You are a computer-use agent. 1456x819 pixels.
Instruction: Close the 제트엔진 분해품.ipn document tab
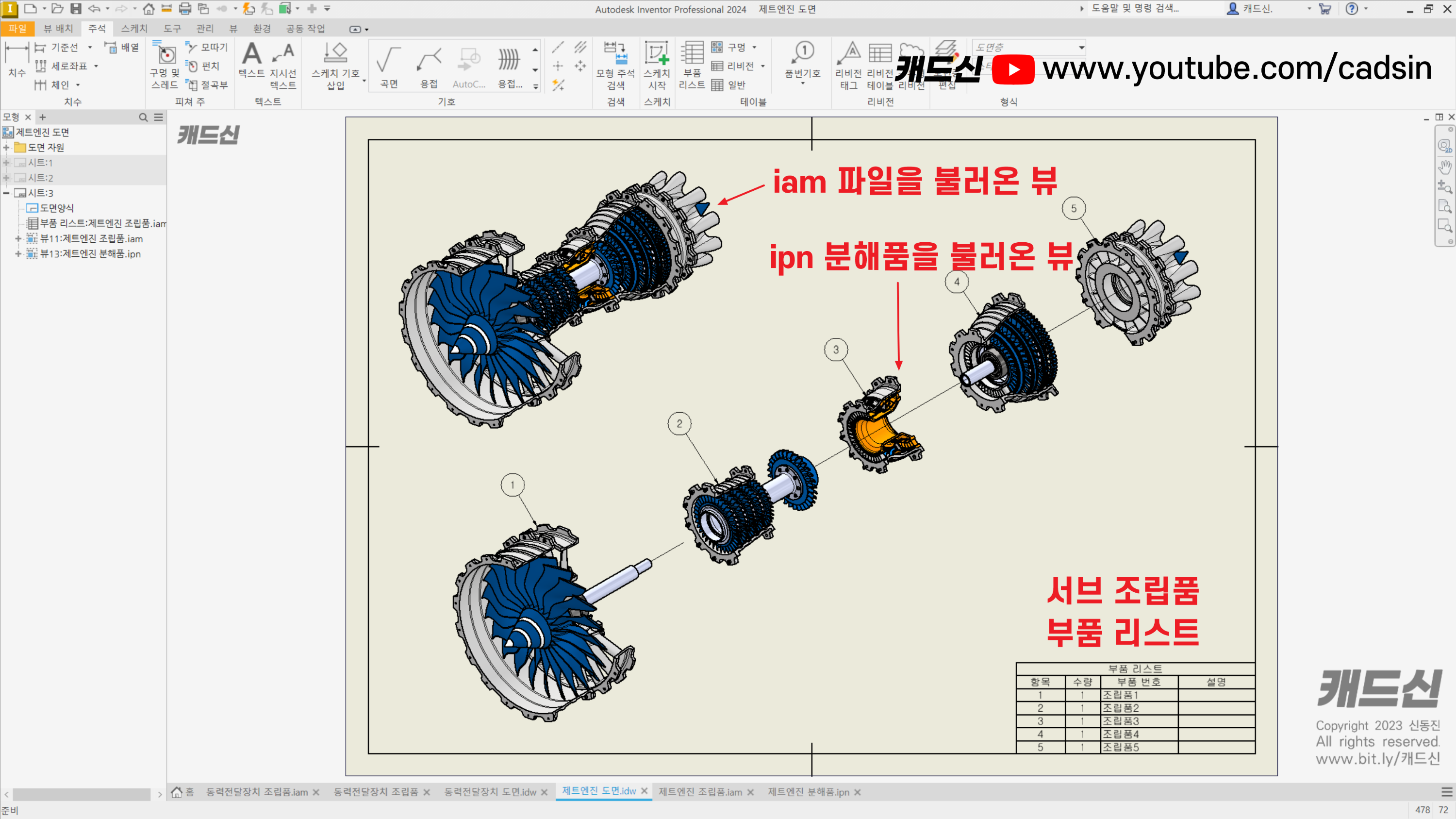tap(858, 792)
